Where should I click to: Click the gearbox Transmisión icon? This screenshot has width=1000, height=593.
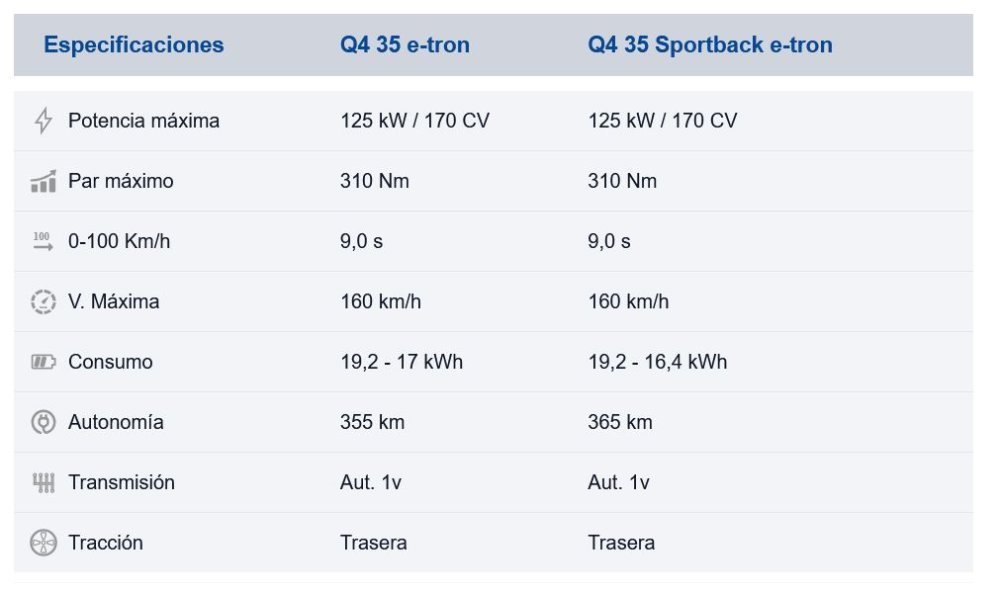43,483
